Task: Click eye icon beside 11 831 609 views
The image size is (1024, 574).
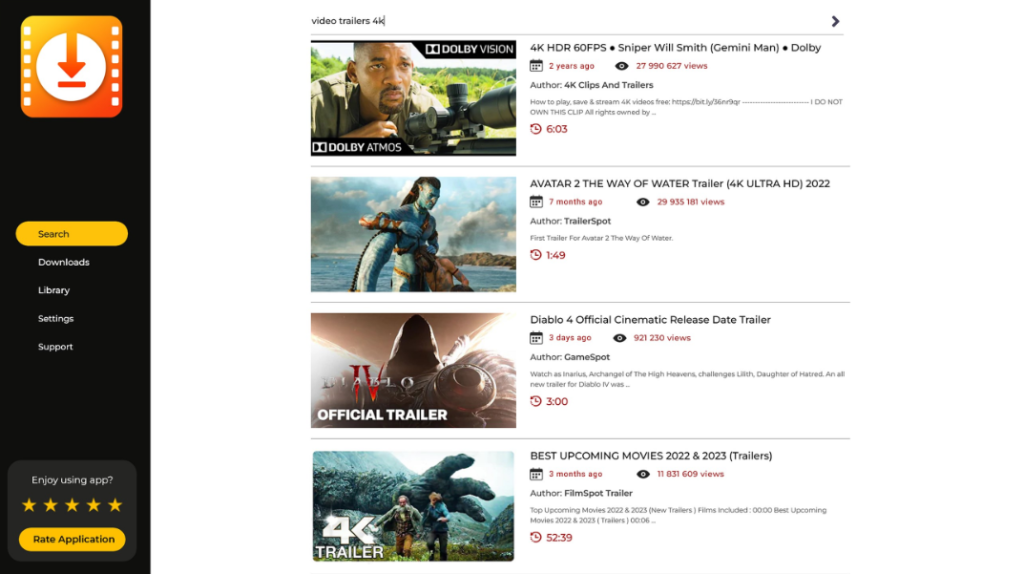Action: 643,474
